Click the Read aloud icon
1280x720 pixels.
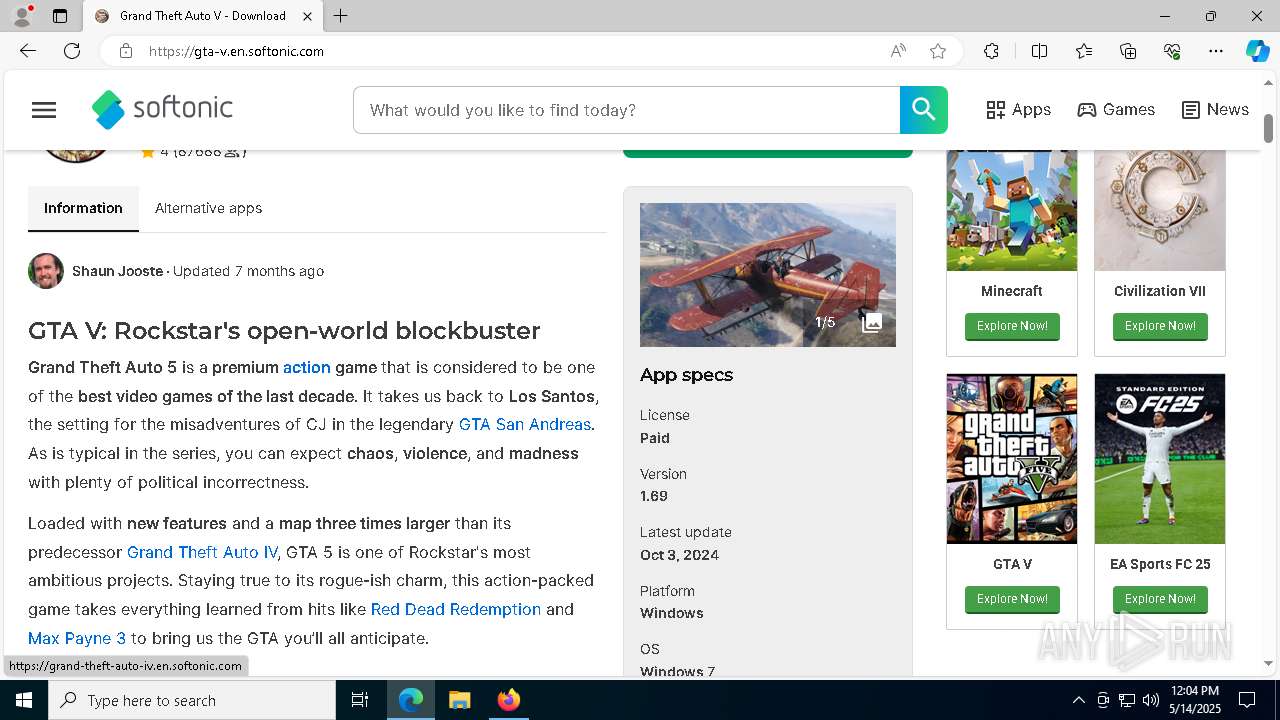tap(898, 51)
